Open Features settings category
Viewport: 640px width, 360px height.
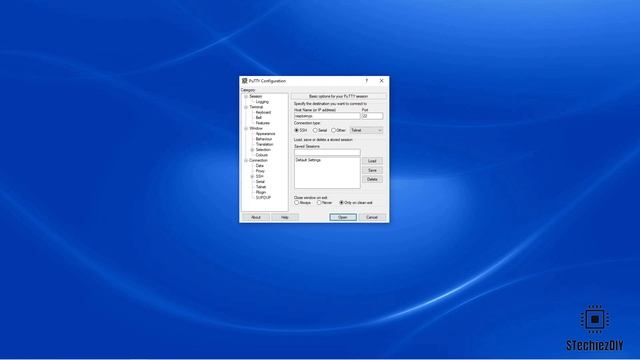click(x=262, y=123)
